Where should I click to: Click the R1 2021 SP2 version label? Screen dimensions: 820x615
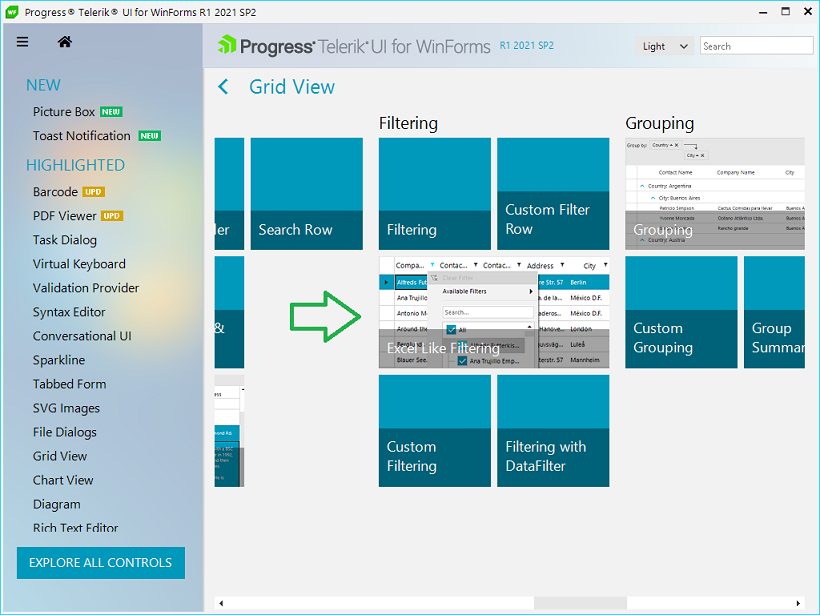527,45
